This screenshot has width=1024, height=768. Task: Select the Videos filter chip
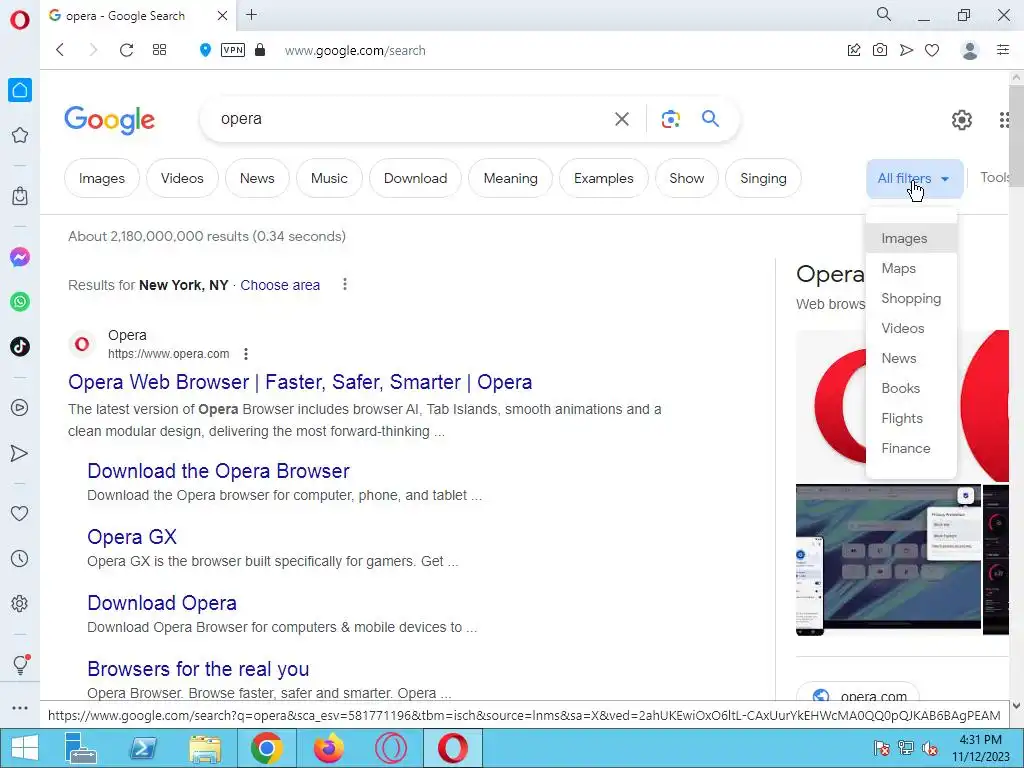(x=182, y=178)
